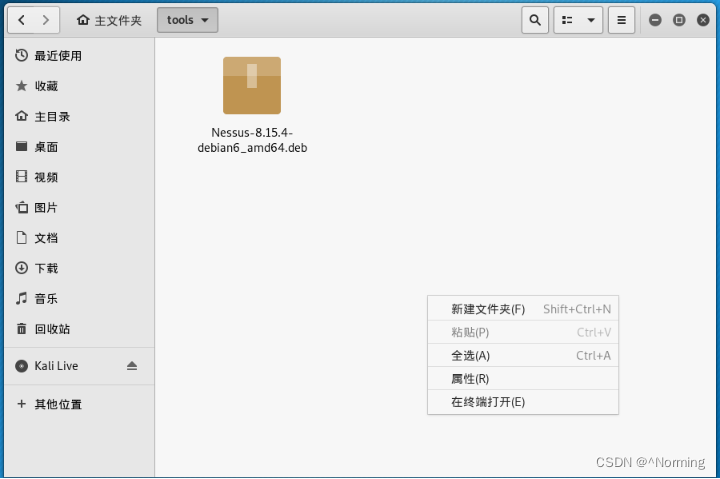Viewport: 720px width, 479px height.
Task: Expand the tools path dropdown
Action: pos(187,20)
